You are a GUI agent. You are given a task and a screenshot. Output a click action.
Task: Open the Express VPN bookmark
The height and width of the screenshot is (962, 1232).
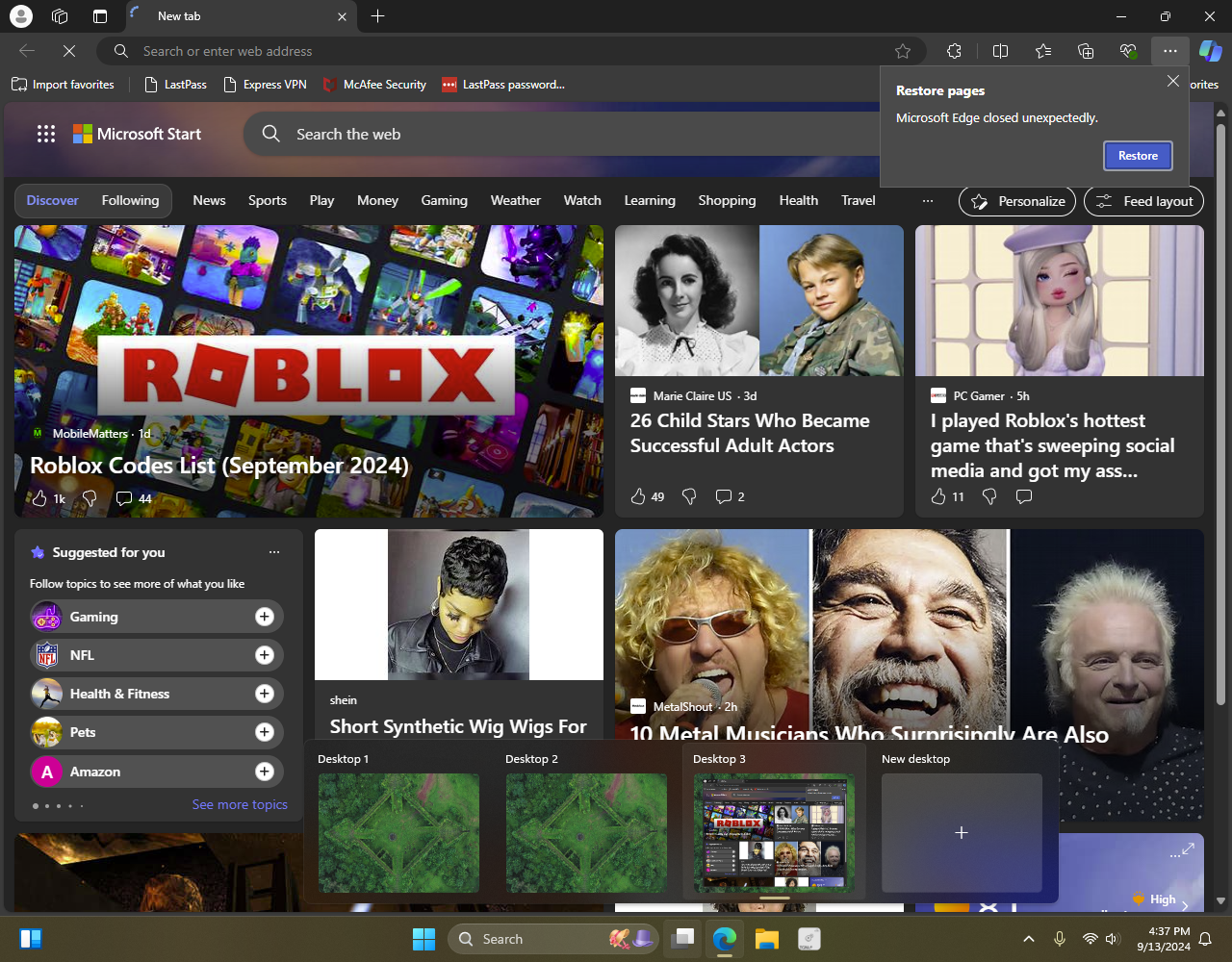[x=265, y=85]
